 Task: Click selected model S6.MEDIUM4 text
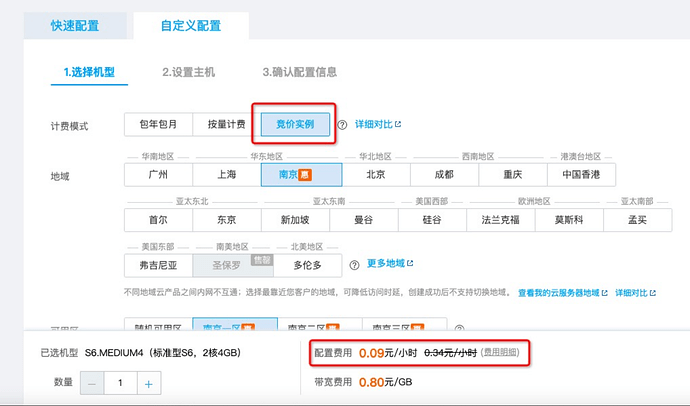pos(163,353)
